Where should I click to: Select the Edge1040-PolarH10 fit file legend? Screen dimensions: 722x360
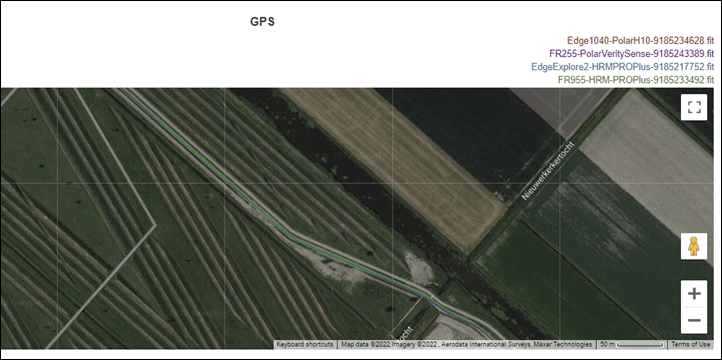point(640,40)
